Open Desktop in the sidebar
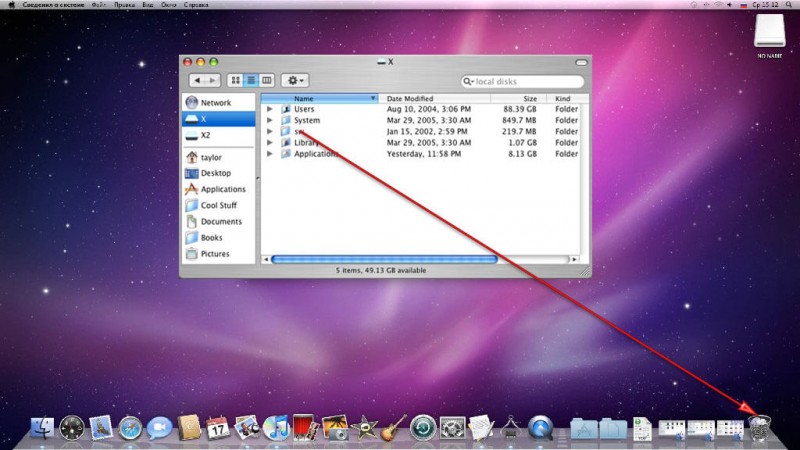 tap(218, 173)
